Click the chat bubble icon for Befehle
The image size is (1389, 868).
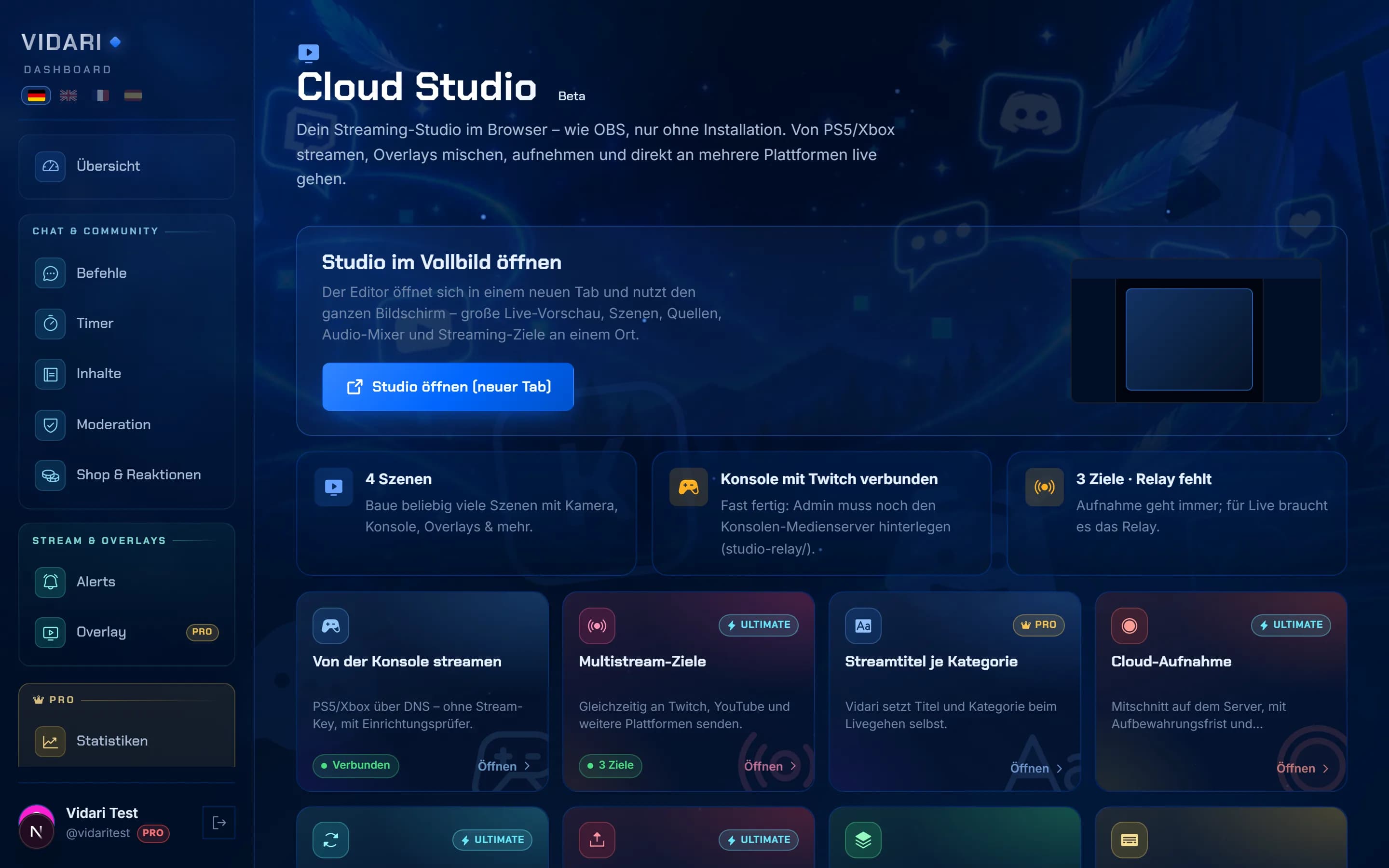[x=50, y=273]
